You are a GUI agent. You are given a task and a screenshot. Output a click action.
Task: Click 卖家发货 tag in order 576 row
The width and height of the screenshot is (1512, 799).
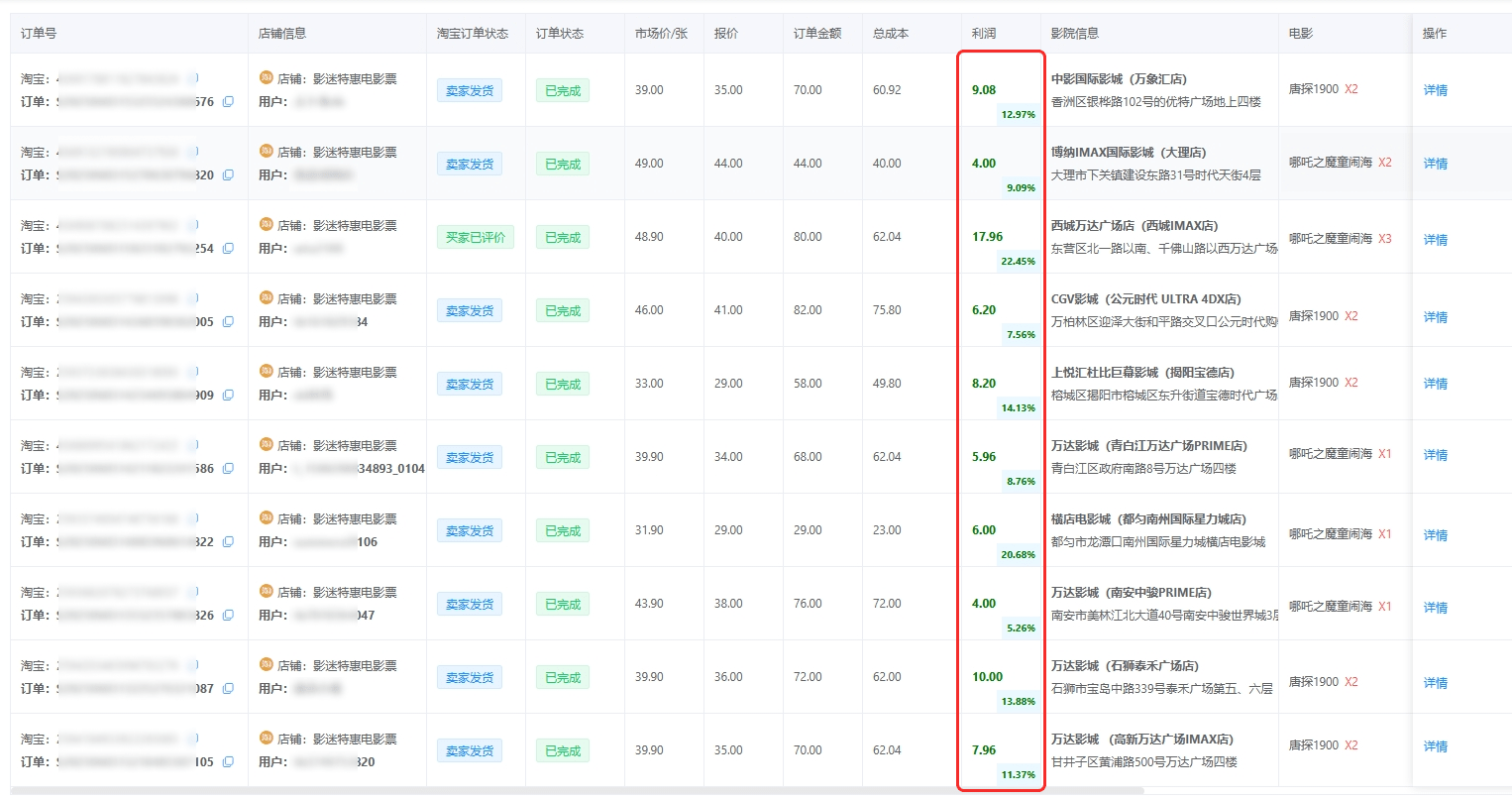coord(470,91)
